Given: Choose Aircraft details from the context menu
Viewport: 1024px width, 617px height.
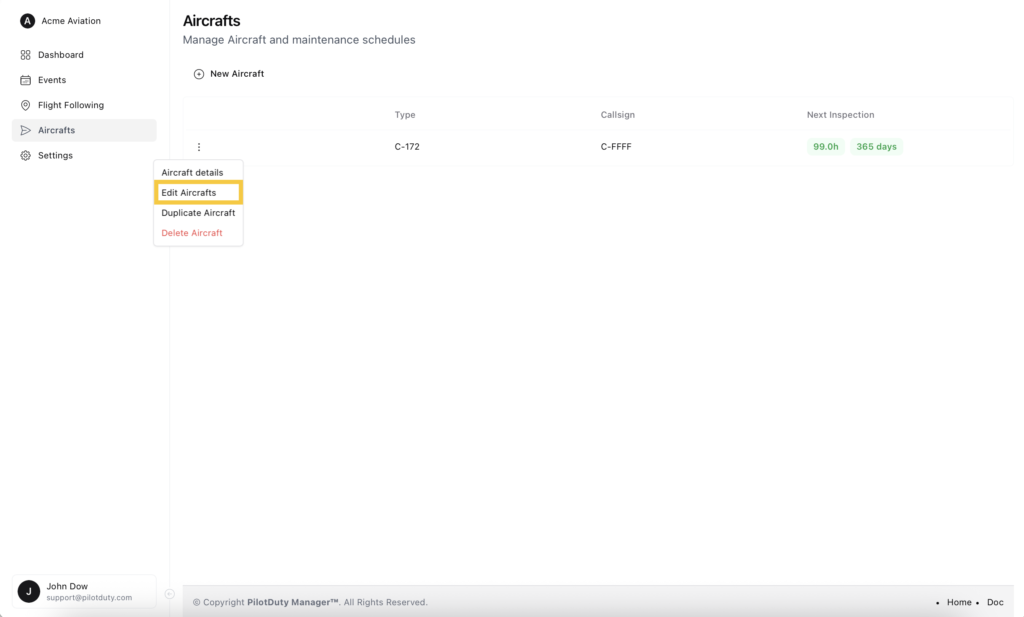Looking at the screenshot, I should click(193, 173).
